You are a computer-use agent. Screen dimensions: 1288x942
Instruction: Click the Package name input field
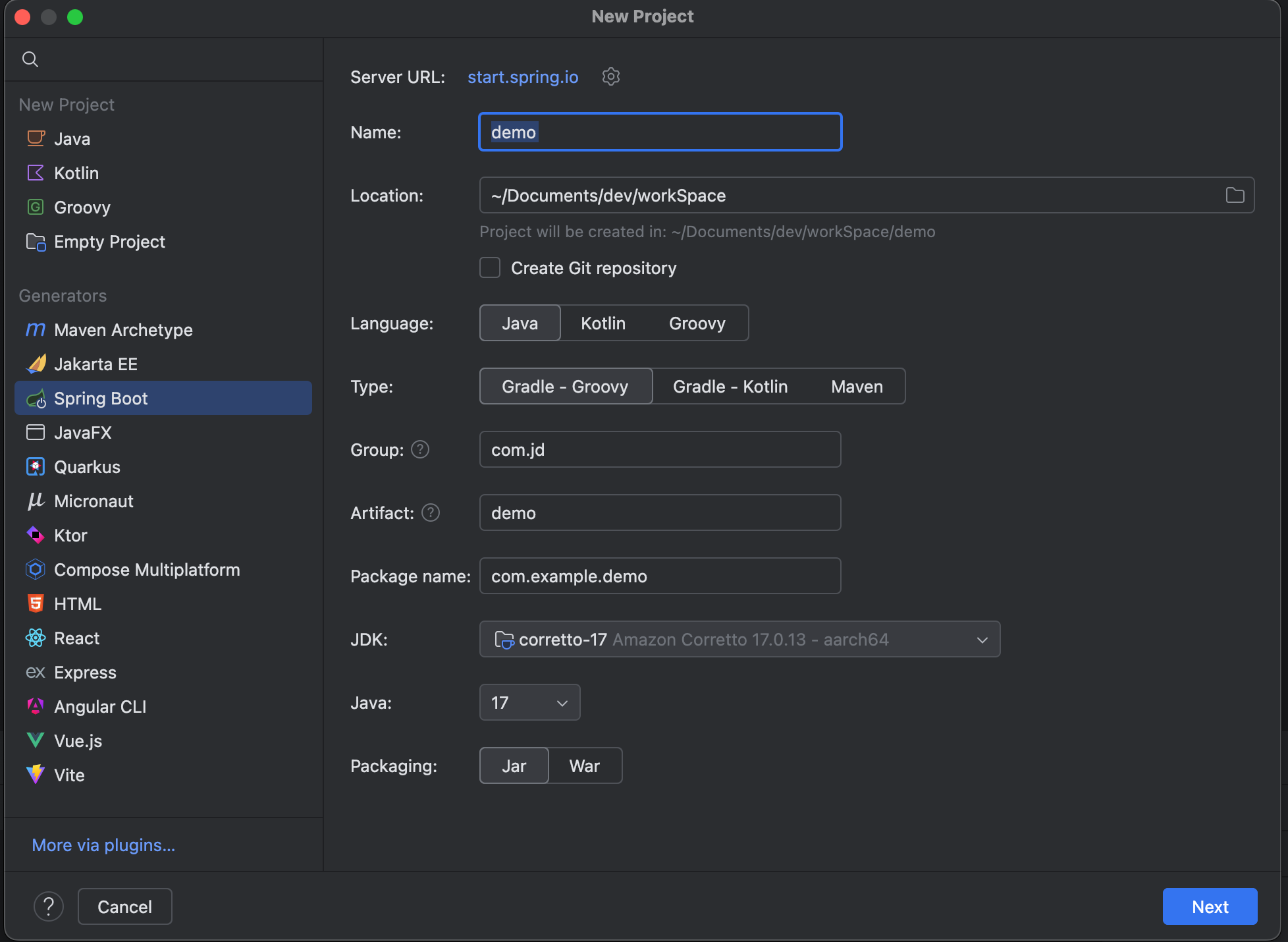coord(660,576)
